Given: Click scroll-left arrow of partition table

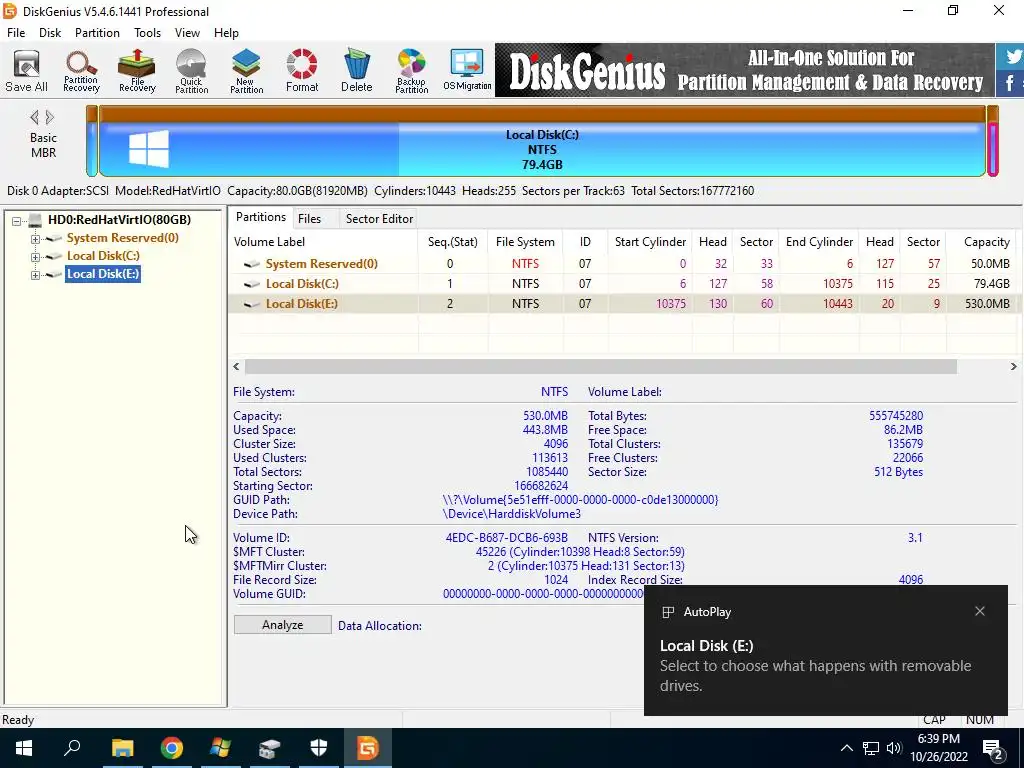Looking at the screenshot, I should [236, 366].
